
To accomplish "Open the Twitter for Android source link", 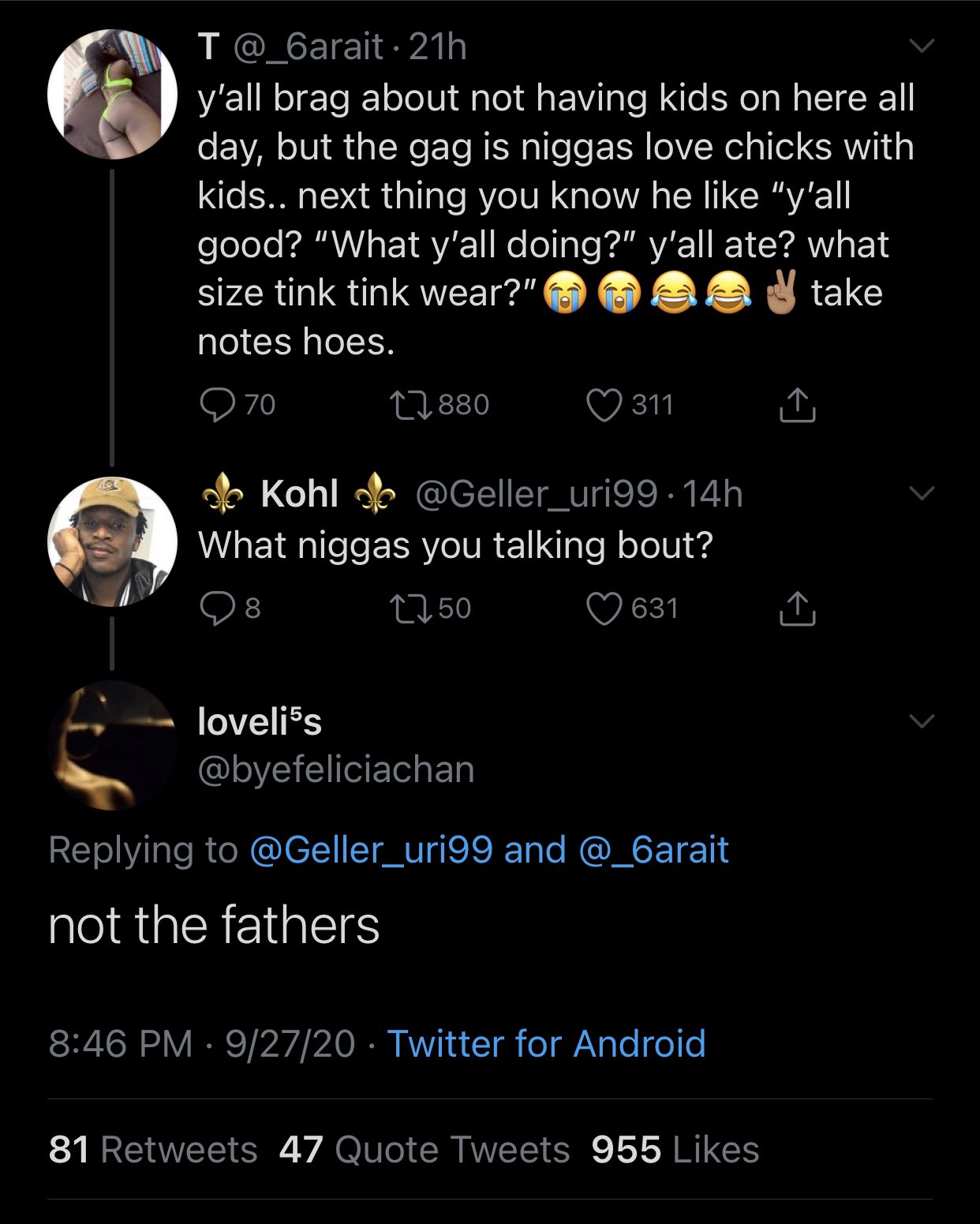I will pos(546,1043).
